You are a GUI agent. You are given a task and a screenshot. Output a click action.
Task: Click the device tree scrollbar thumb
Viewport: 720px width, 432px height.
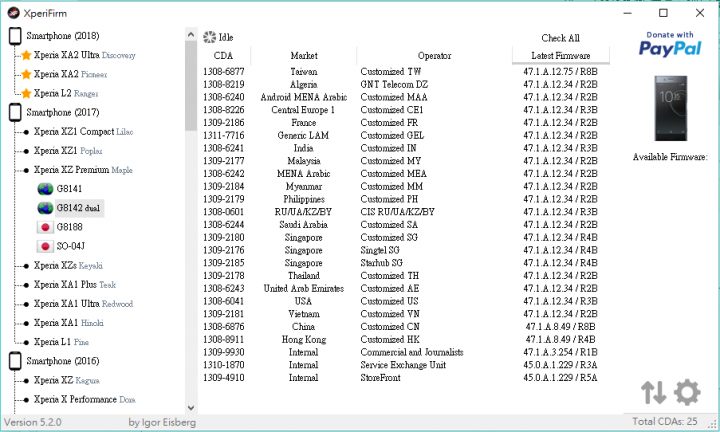point(191,86)
